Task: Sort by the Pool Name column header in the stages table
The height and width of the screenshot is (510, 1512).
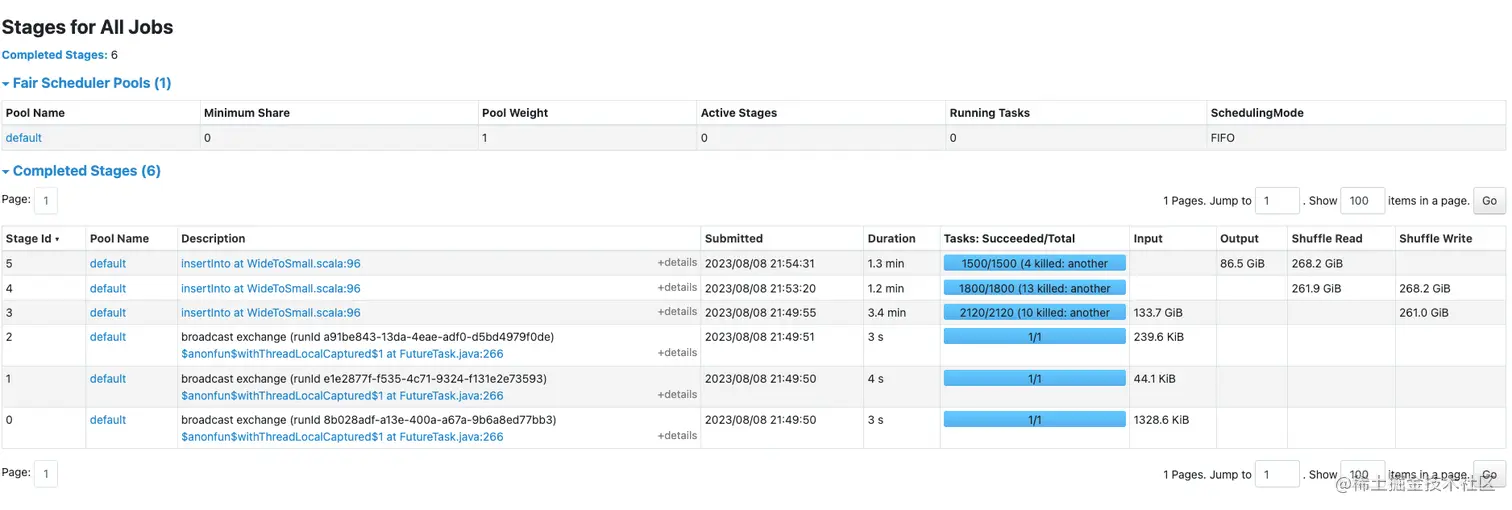Action: pos(119,239)
